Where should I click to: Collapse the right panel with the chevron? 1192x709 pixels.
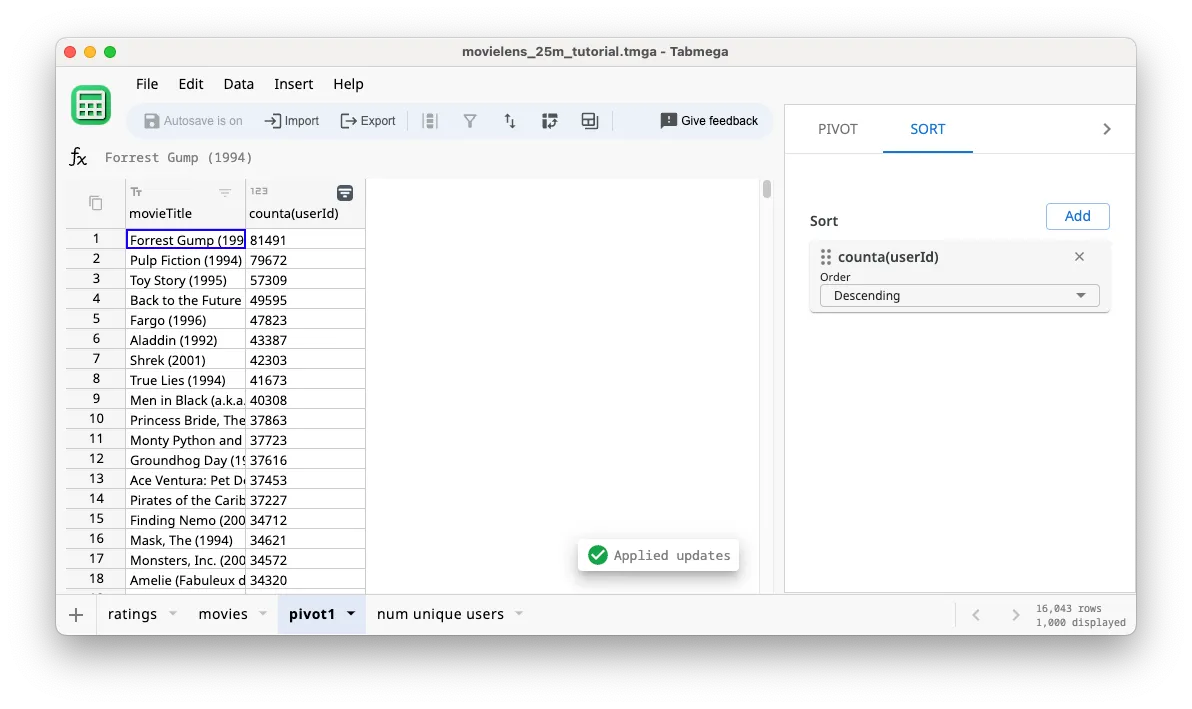tap(1106, 128)
